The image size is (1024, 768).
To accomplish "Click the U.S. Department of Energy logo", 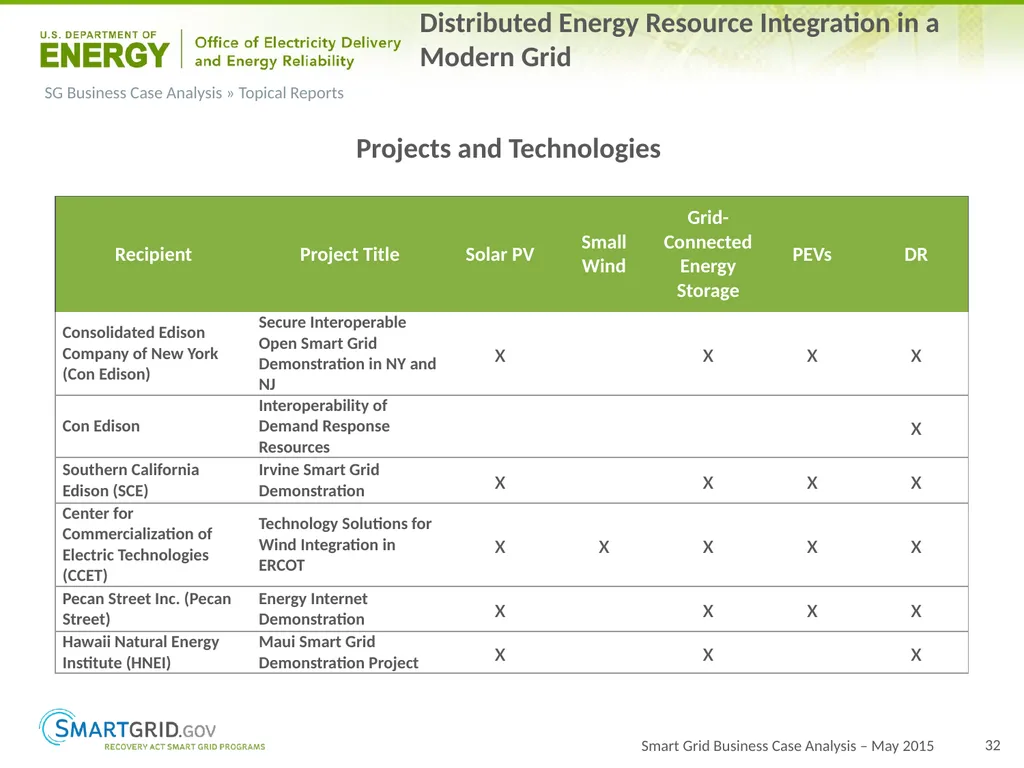I will pos(104,50).
